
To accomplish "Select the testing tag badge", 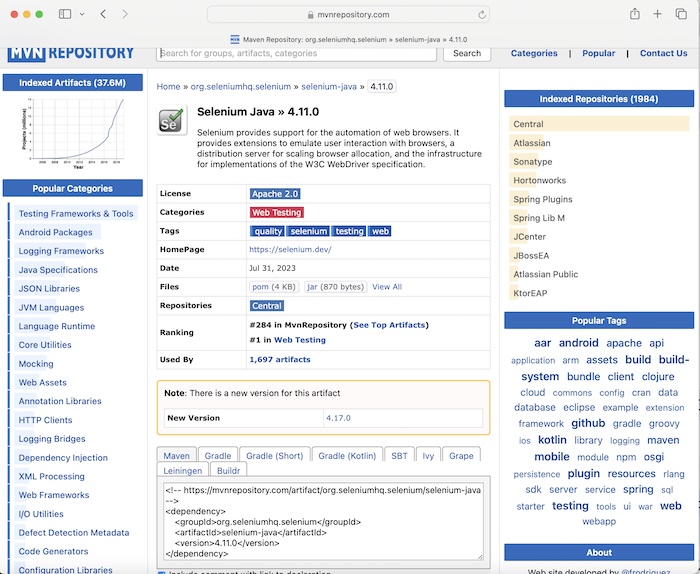I will 349,231.
